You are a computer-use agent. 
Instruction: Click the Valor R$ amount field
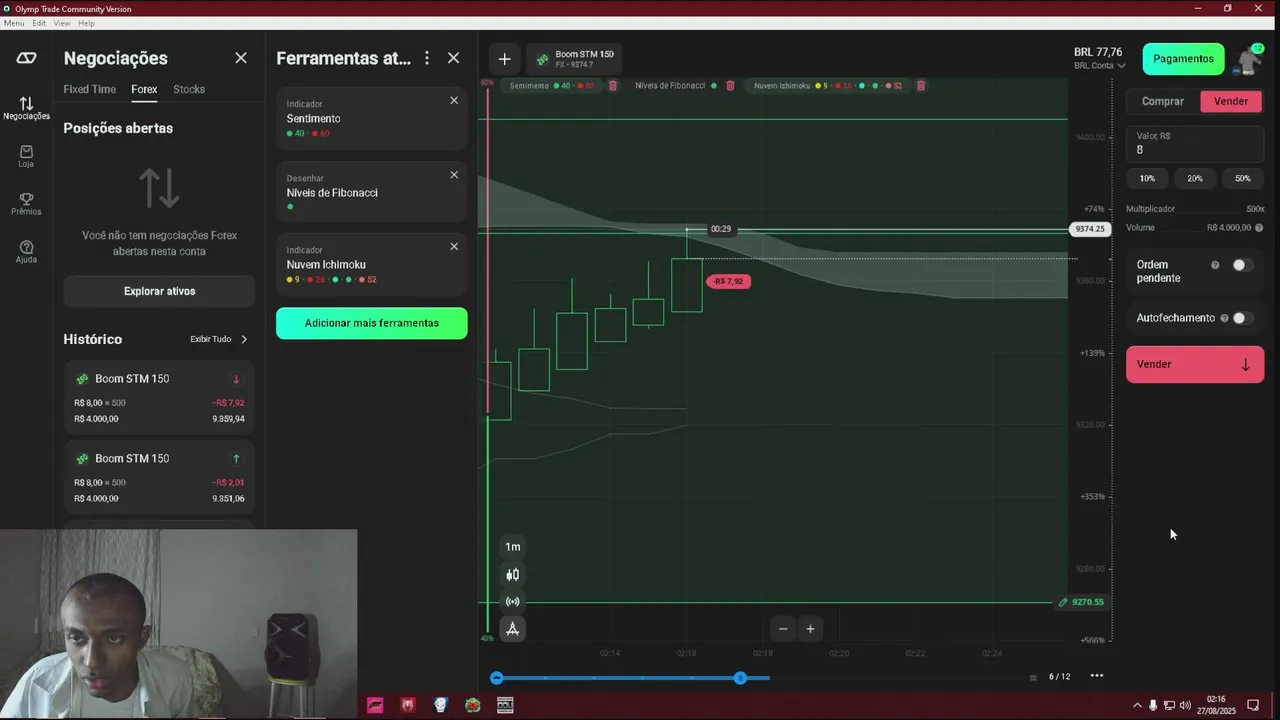(1195, 143)
